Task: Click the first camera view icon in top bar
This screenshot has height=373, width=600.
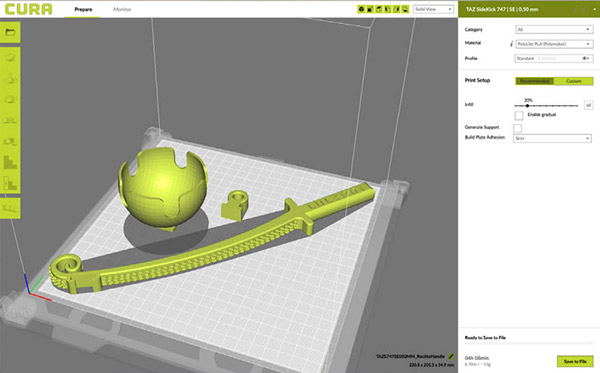Action: click(x=361, y=9)
